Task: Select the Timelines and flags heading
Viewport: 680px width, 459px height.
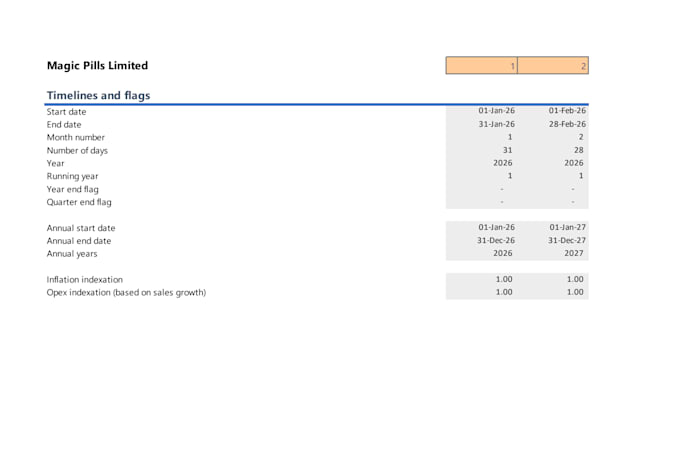Action: tap(98, 95)
